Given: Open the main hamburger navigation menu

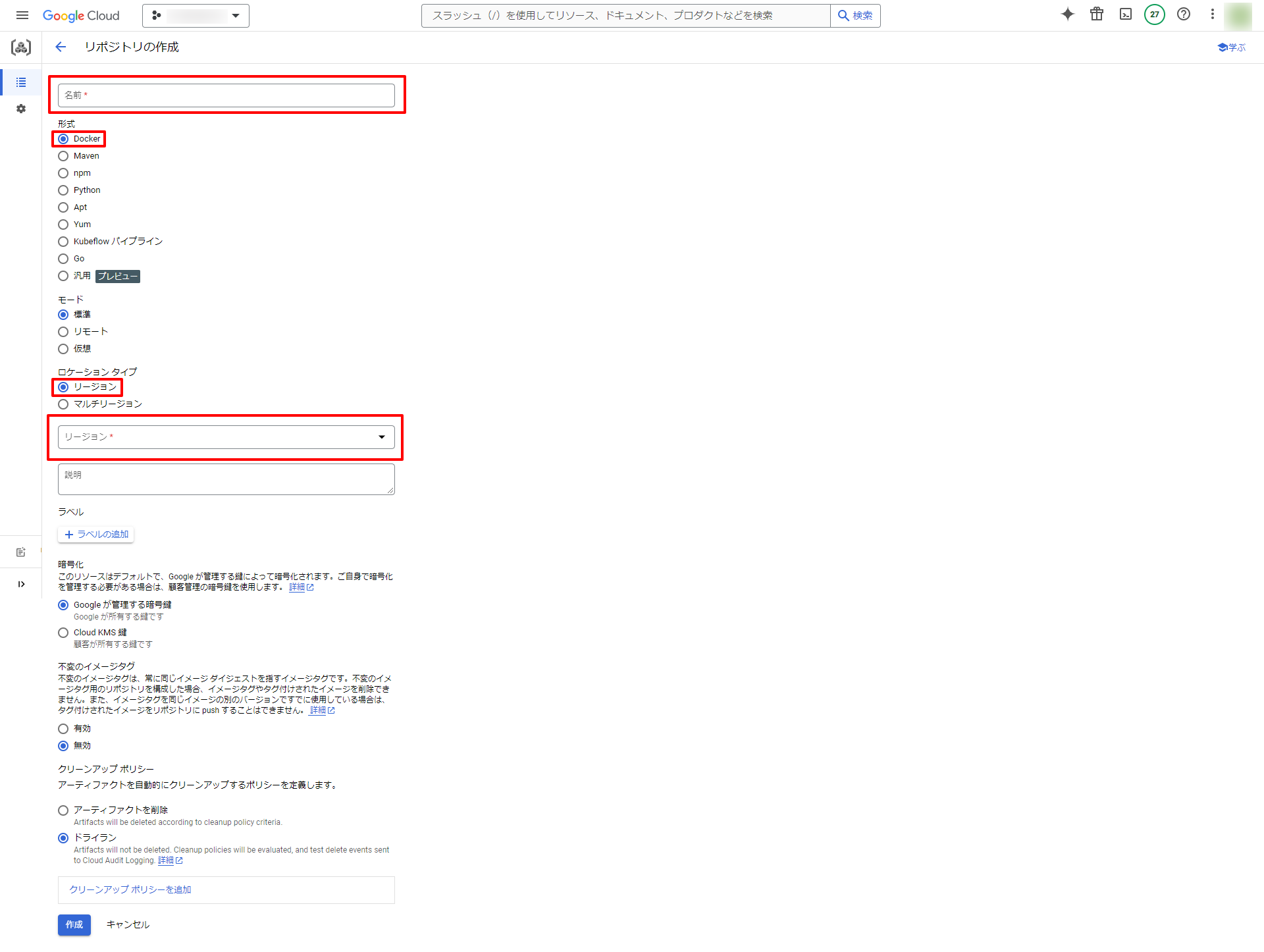Looking at the screenshot, I should [22, 15].
